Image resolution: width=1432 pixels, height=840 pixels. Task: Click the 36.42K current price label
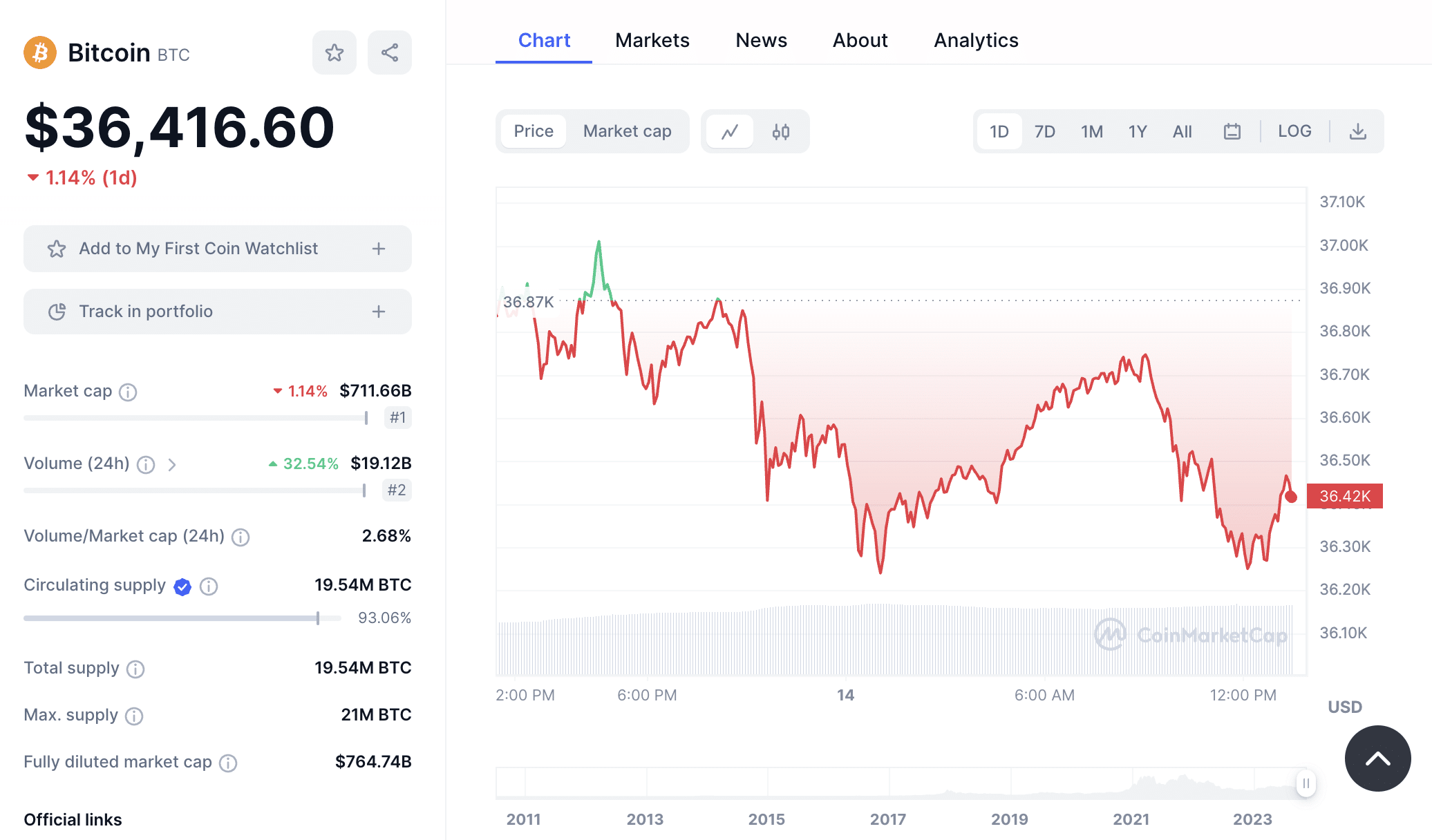(x=1345, y=496)
